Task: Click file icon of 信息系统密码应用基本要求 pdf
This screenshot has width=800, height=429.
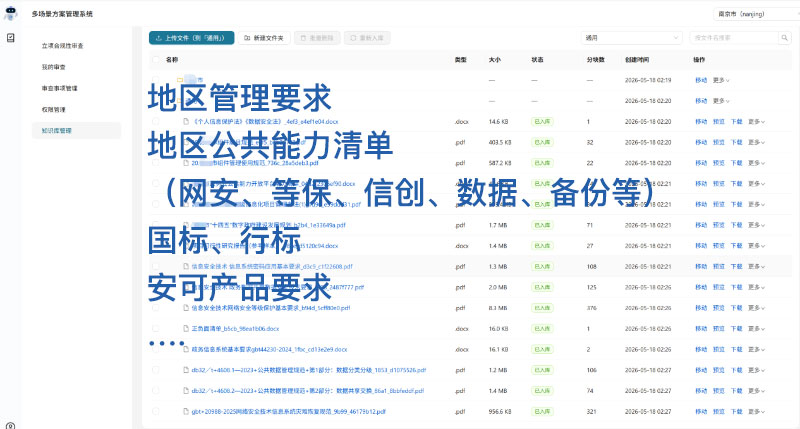Action: [x=186, y=266]
